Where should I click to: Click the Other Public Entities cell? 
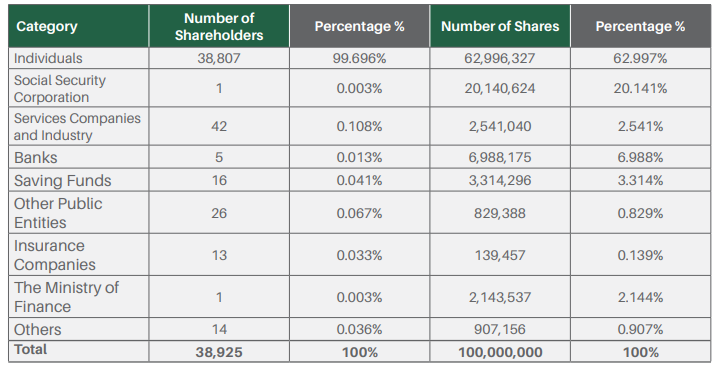point(78,213)
